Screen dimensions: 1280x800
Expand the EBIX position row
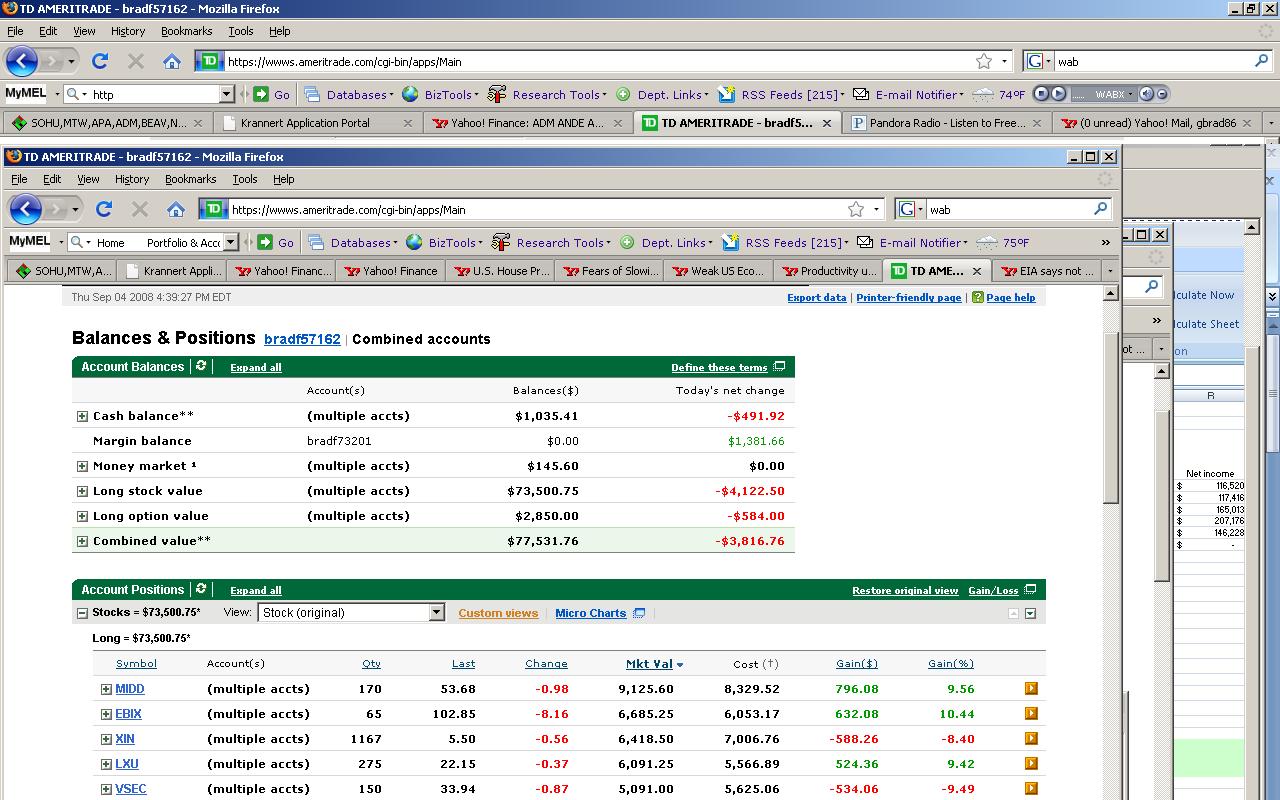(x=106, y=714)
